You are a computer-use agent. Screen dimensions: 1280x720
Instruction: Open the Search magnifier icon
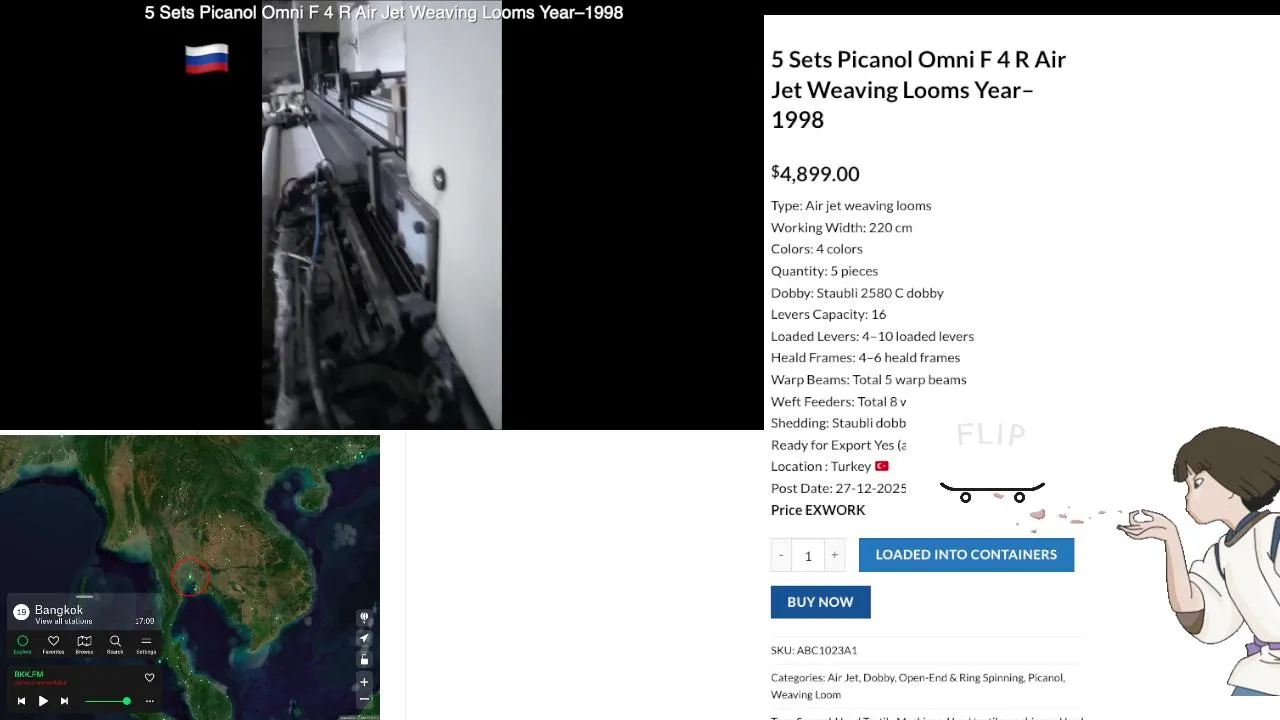tap(115, 644)
